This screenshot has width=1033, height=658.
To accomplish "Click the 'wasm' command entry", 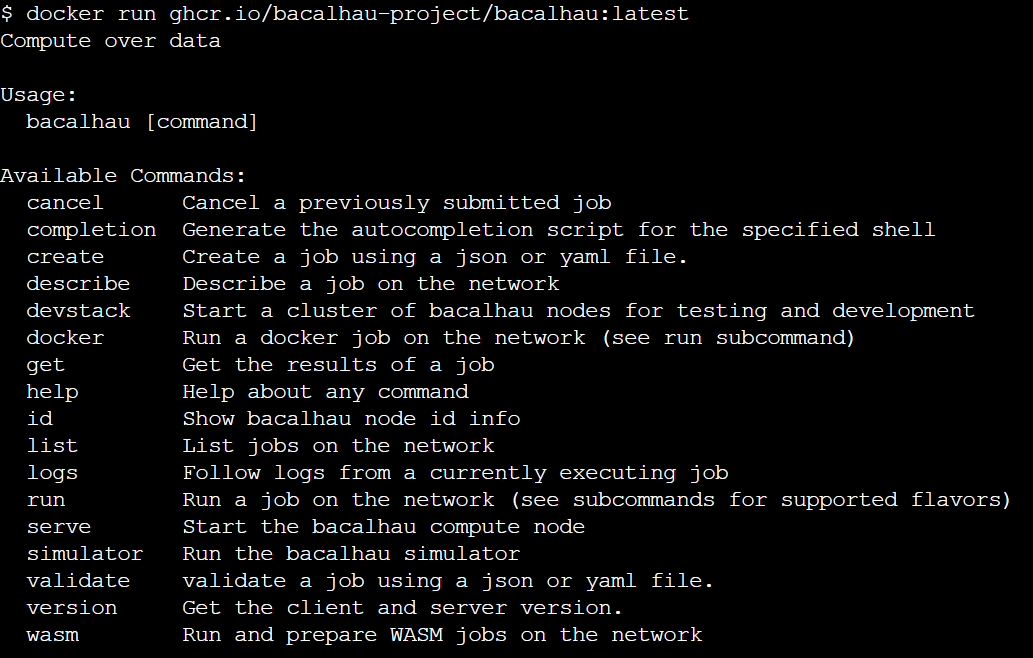I will click(53, 636).
